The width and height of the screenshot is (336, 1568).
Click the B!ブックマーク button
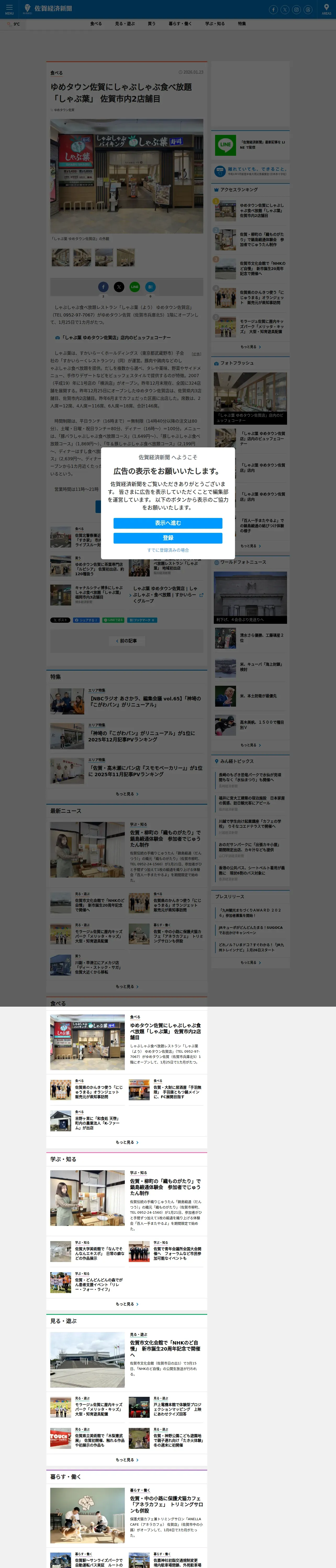click(x=142, y=620)
